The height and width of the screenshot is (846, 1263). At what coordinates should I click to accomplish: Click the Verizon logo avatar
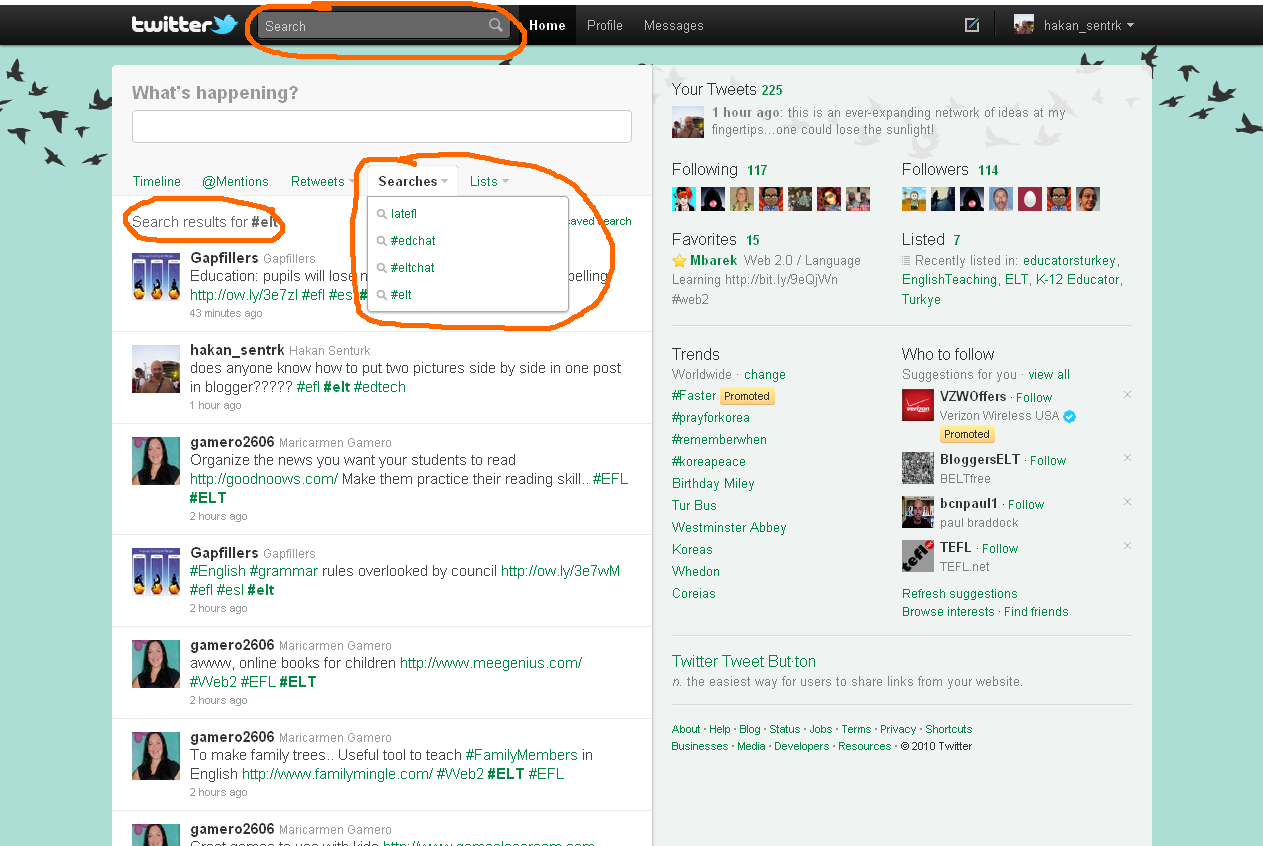[918, 405]
